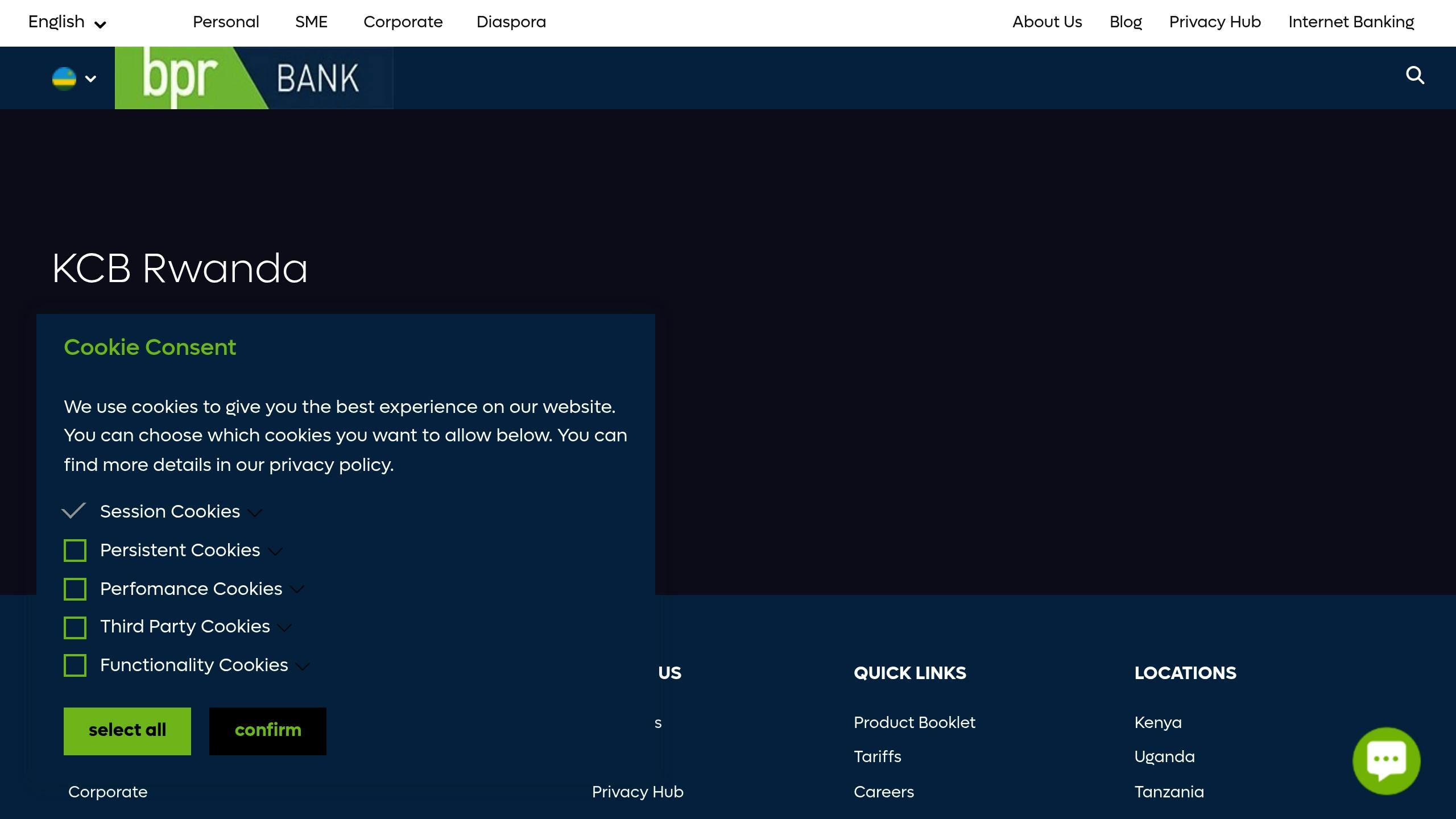The width and height of the screenshot is (1456, 819).
Task: Expand Persistent Cookies details chevron
Action: 275,552
